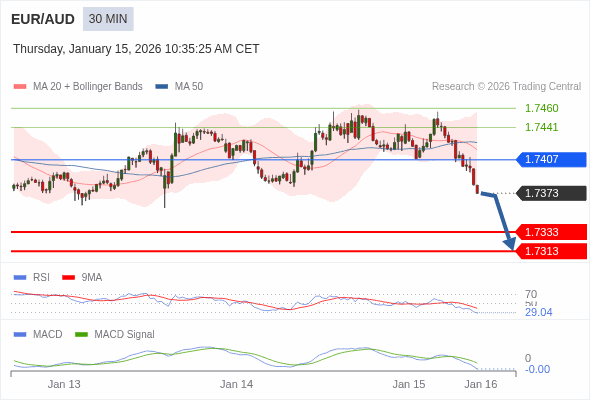Click the RSI 70 level label

(x=531, y=294)
